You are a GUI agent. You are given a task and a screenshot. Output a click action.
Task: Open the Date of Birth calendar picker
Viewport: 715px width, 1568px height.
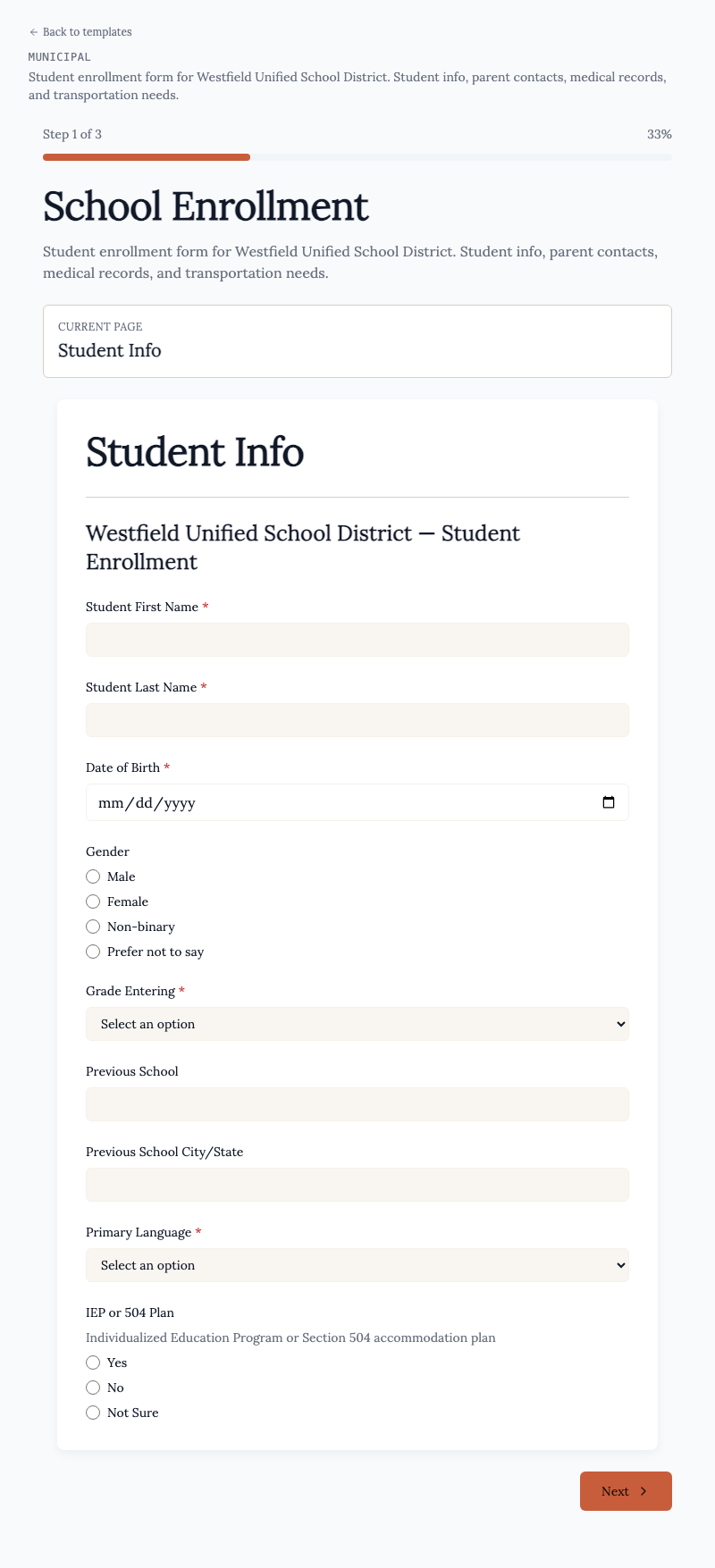pyautogui.click(x=609, y=802)
